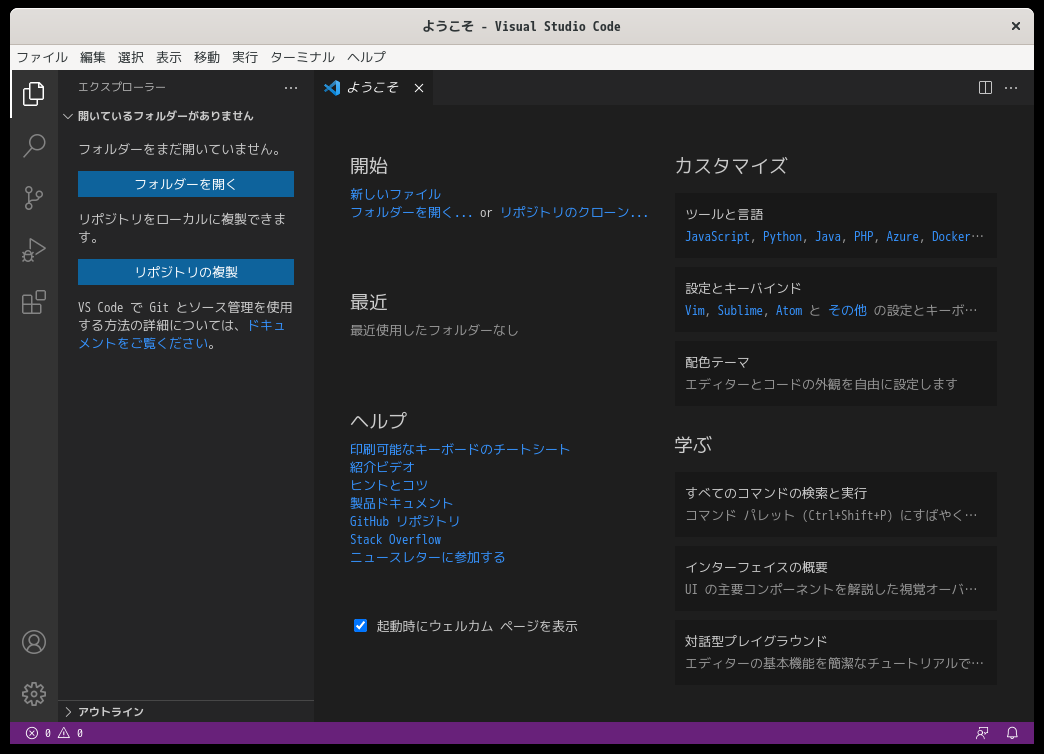Open the Search view icon
Viewport: 1044px width, 754px height.
click(x=33, y=145)
